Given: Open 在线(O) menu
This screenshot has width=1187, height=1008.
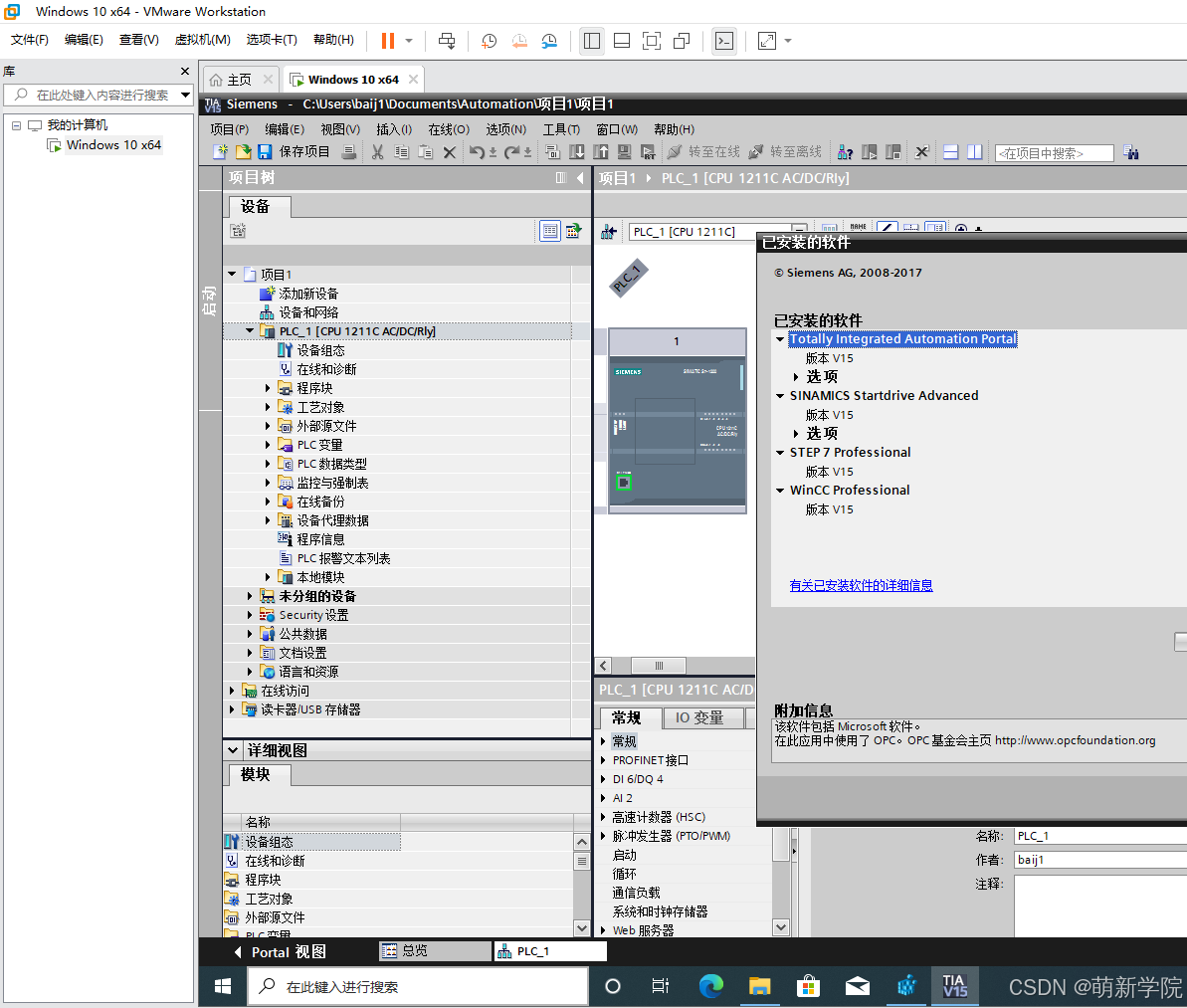Looking at the screenshot, I should coord(449,129).
